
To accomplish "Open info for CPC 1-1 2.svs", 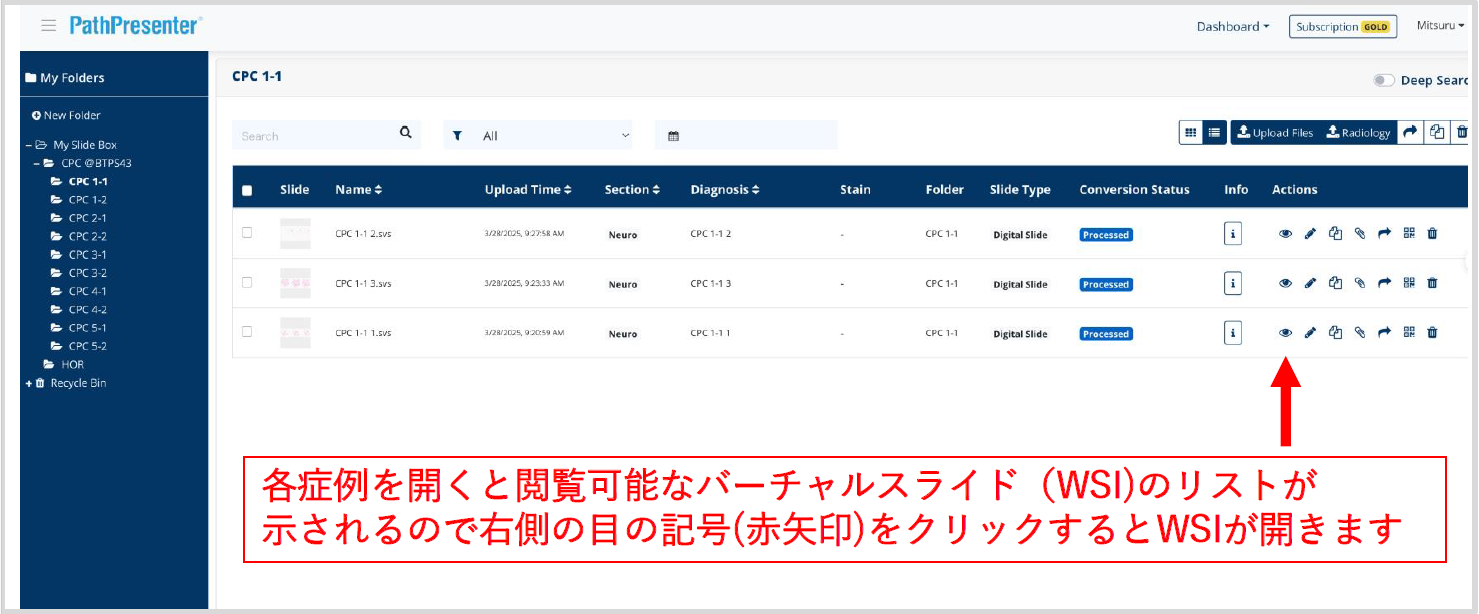I will pyautogui.click(x=1233, y=234).
